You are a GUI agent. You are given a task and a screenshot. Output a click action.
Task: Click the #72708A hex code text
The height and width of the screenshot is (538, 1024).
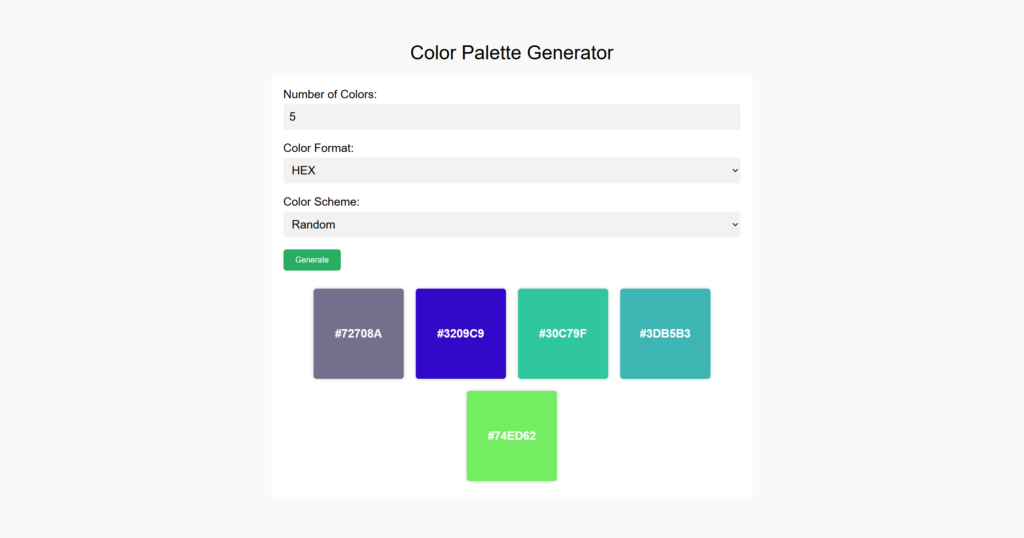click(x=358, y=334)
